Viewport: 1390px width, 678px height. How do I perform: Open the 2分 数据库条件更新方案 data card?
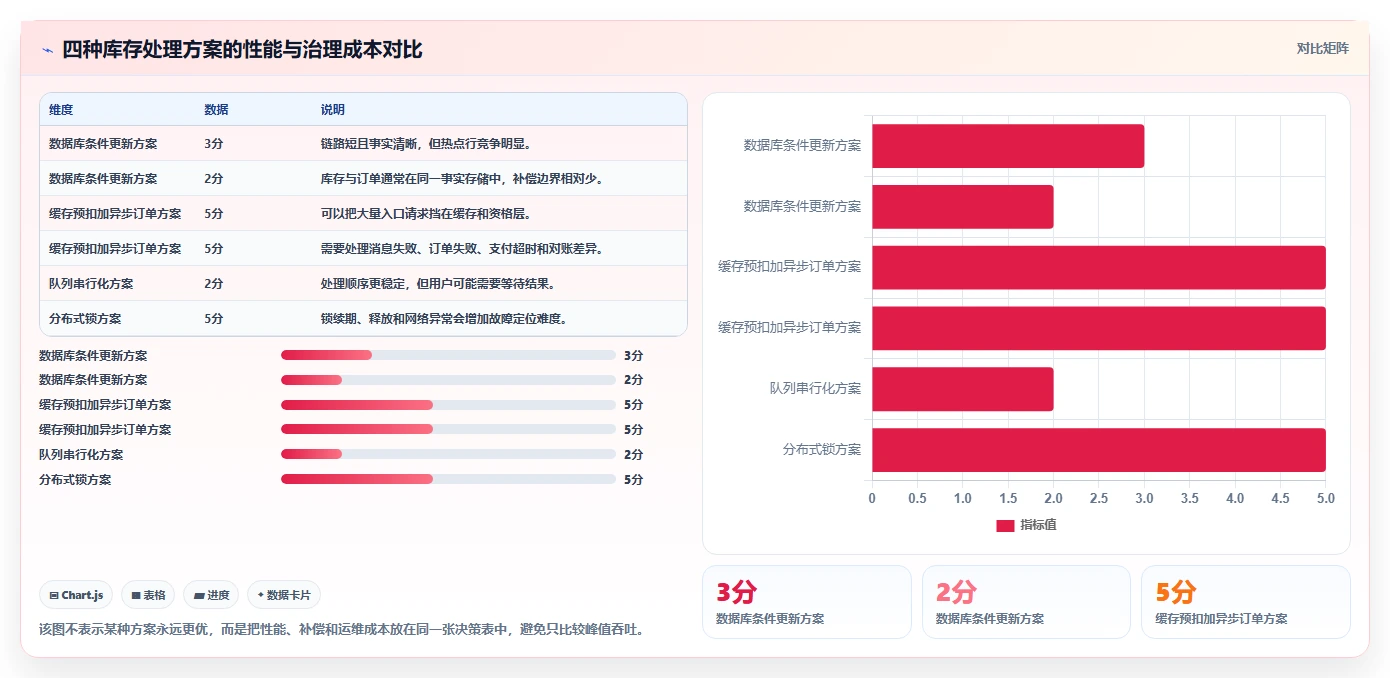[x=1026, y=602]
